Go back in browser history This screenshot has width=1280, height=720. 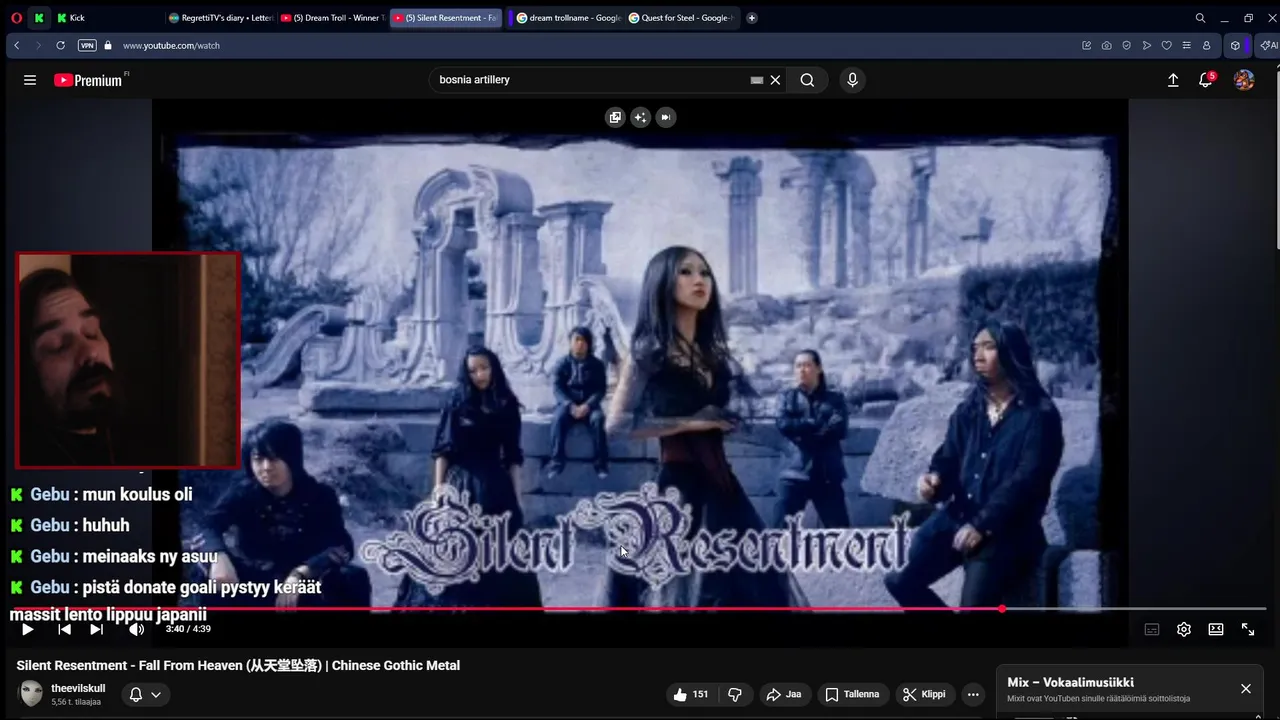coord(16,45)
